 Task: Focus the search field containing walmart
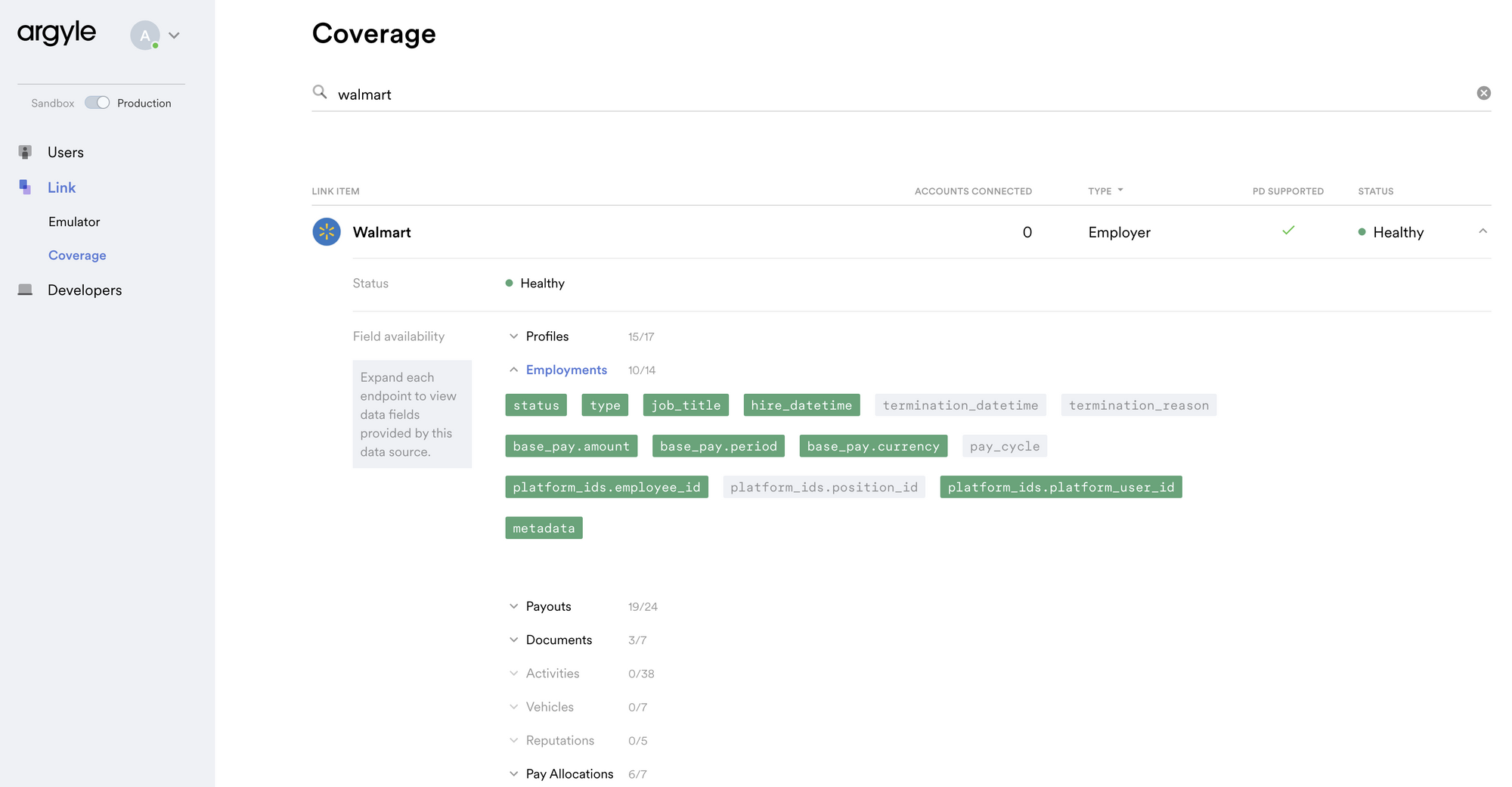click(x=901, y=94)
